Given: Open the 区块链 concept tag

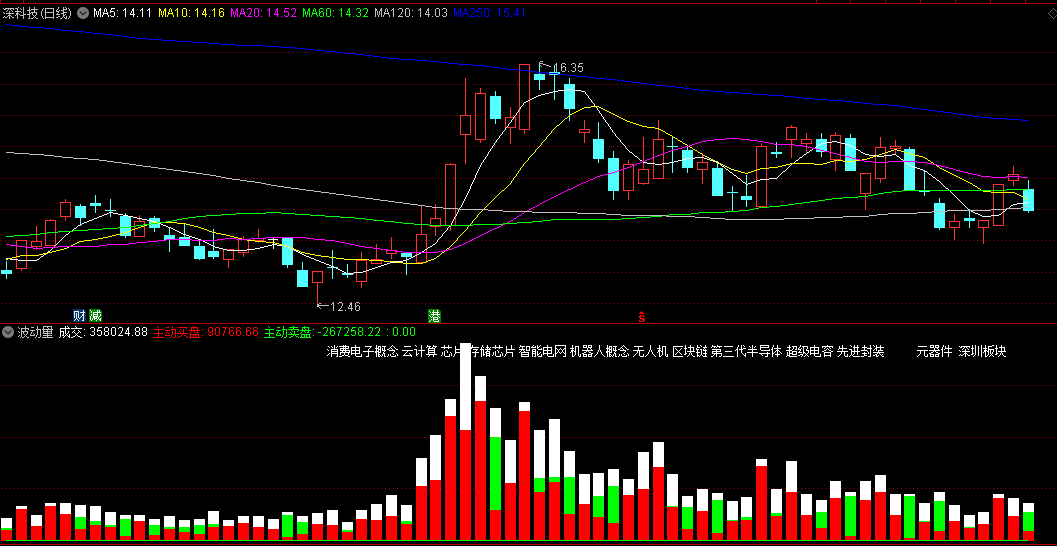Looking at the screenshot, I should point(690,351).
